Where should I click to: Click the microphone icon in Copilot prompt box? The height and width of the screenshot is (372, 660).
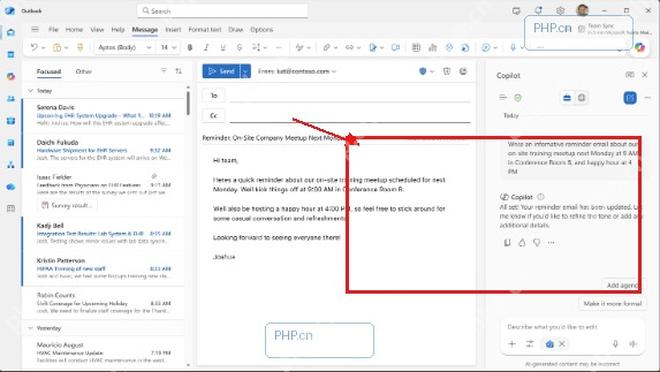[615, 344]
